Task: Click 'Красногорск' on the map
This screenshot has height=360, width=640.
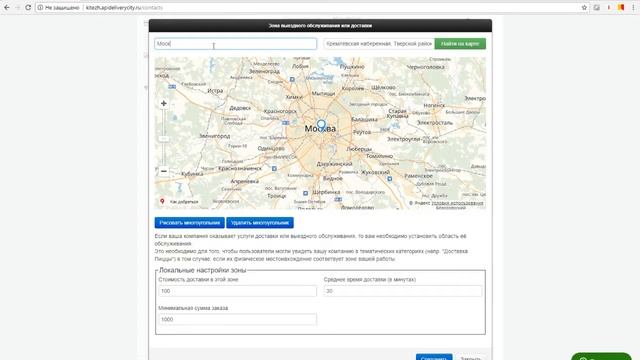Action: 280,111
